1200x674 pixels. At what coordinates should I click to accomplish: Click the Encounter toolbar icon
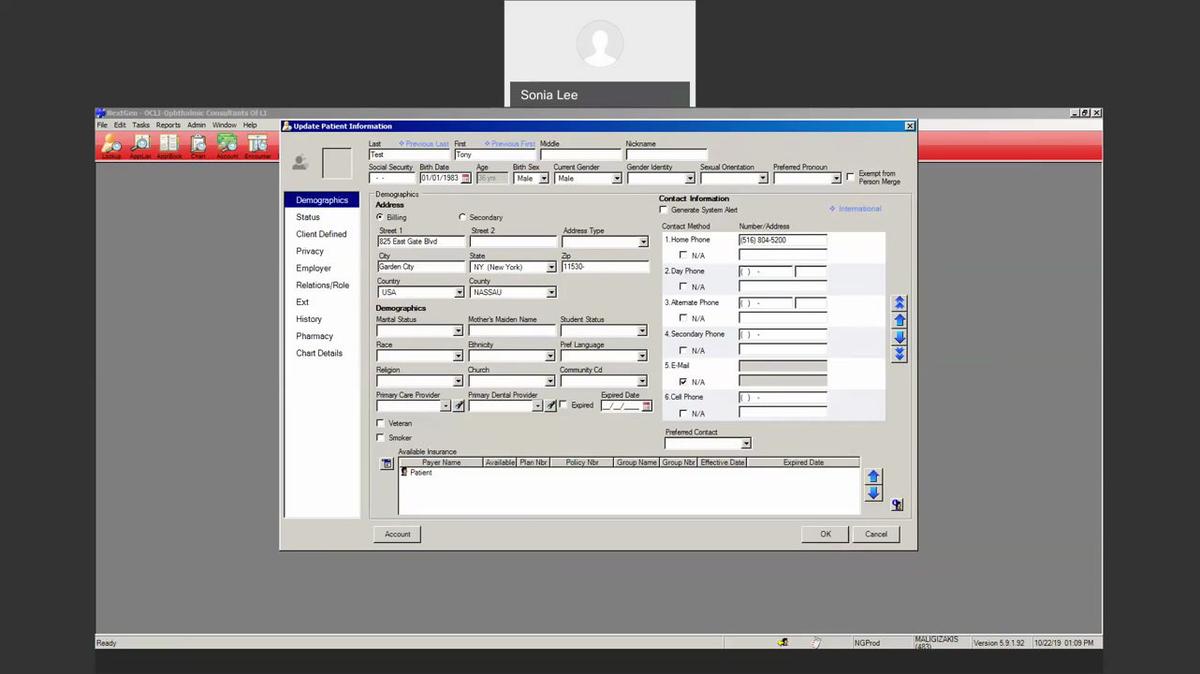257,145
